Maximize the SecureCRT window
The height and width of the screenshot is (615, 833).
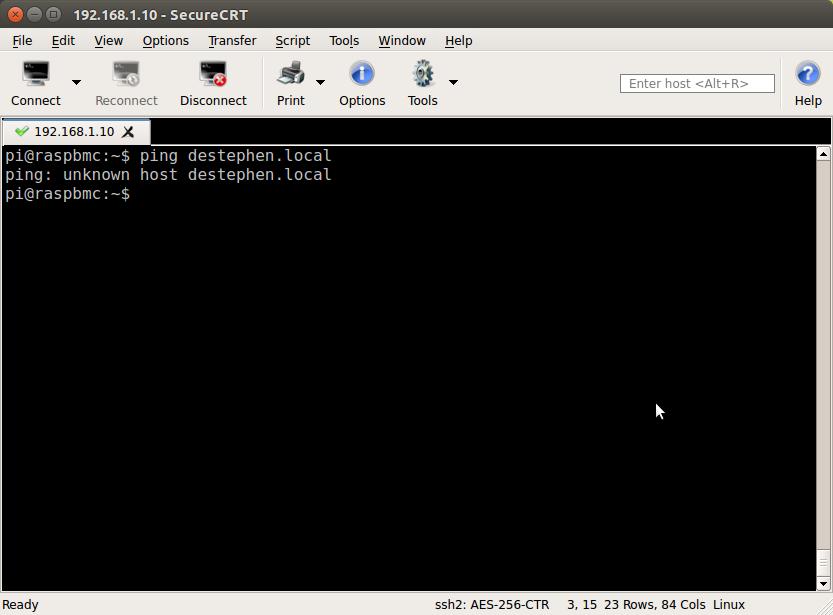click(53, 14)
